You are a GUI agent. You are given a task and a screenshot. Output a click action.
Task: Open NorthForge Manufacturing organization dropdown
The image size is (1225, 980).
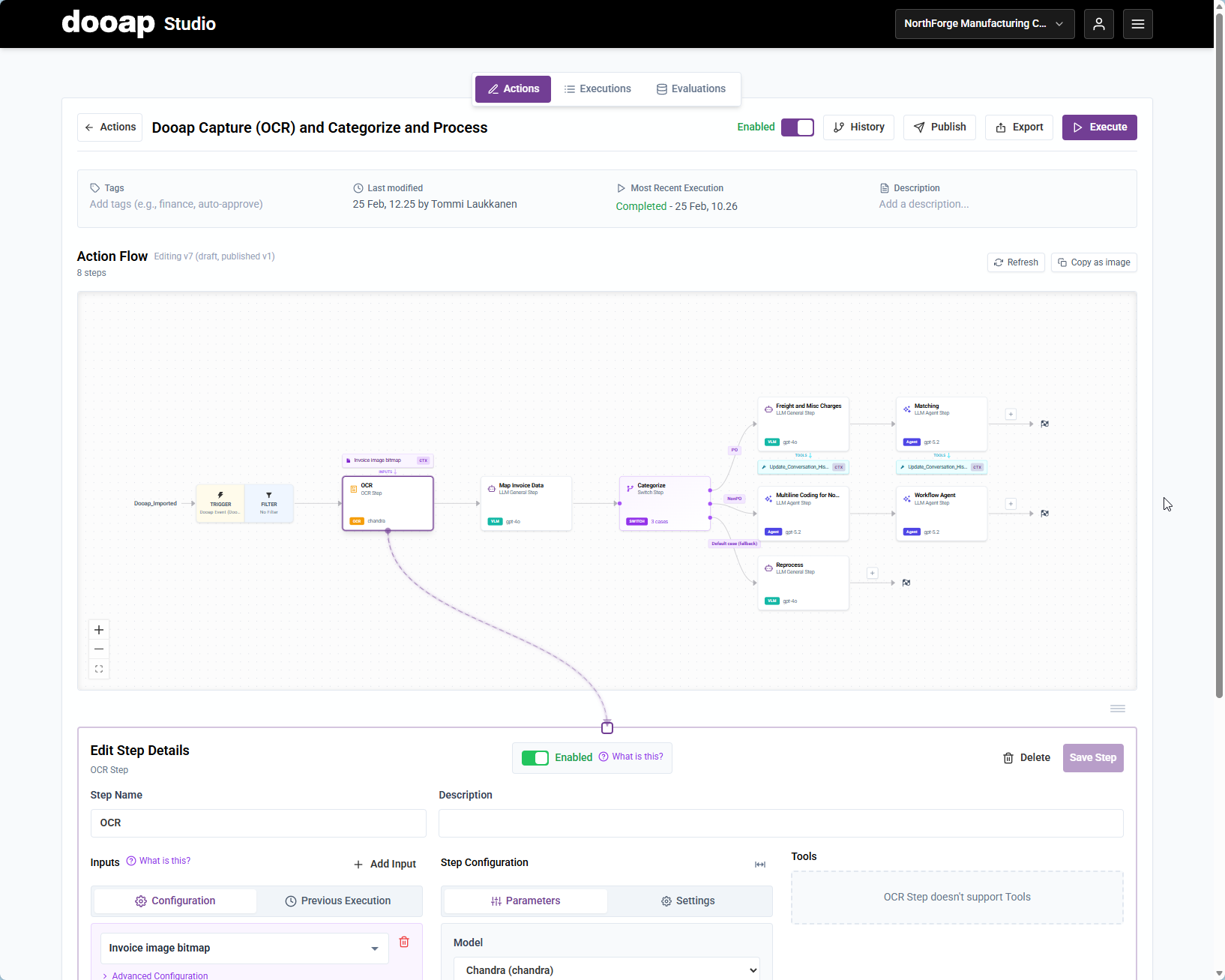(984, 24)
